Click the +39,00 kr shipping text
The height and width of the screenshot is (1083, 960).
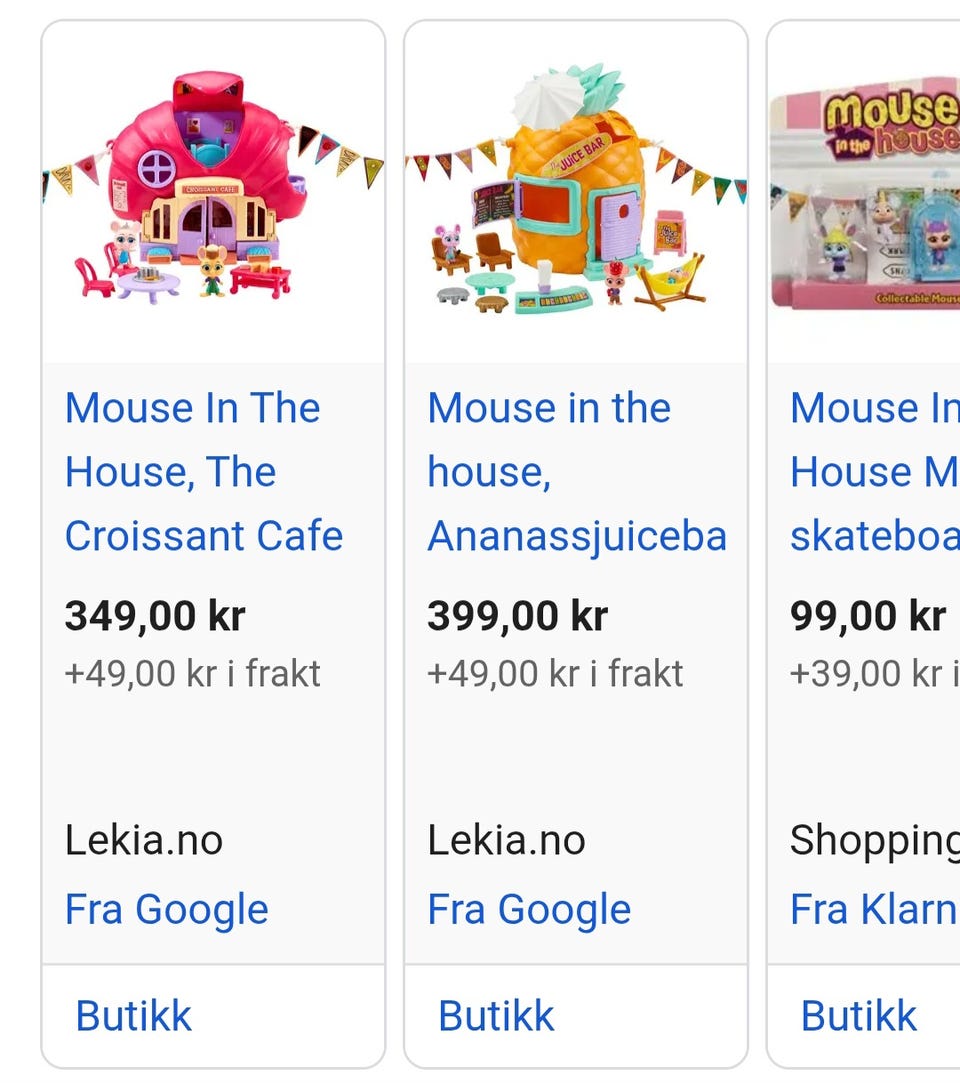[874, 674]
